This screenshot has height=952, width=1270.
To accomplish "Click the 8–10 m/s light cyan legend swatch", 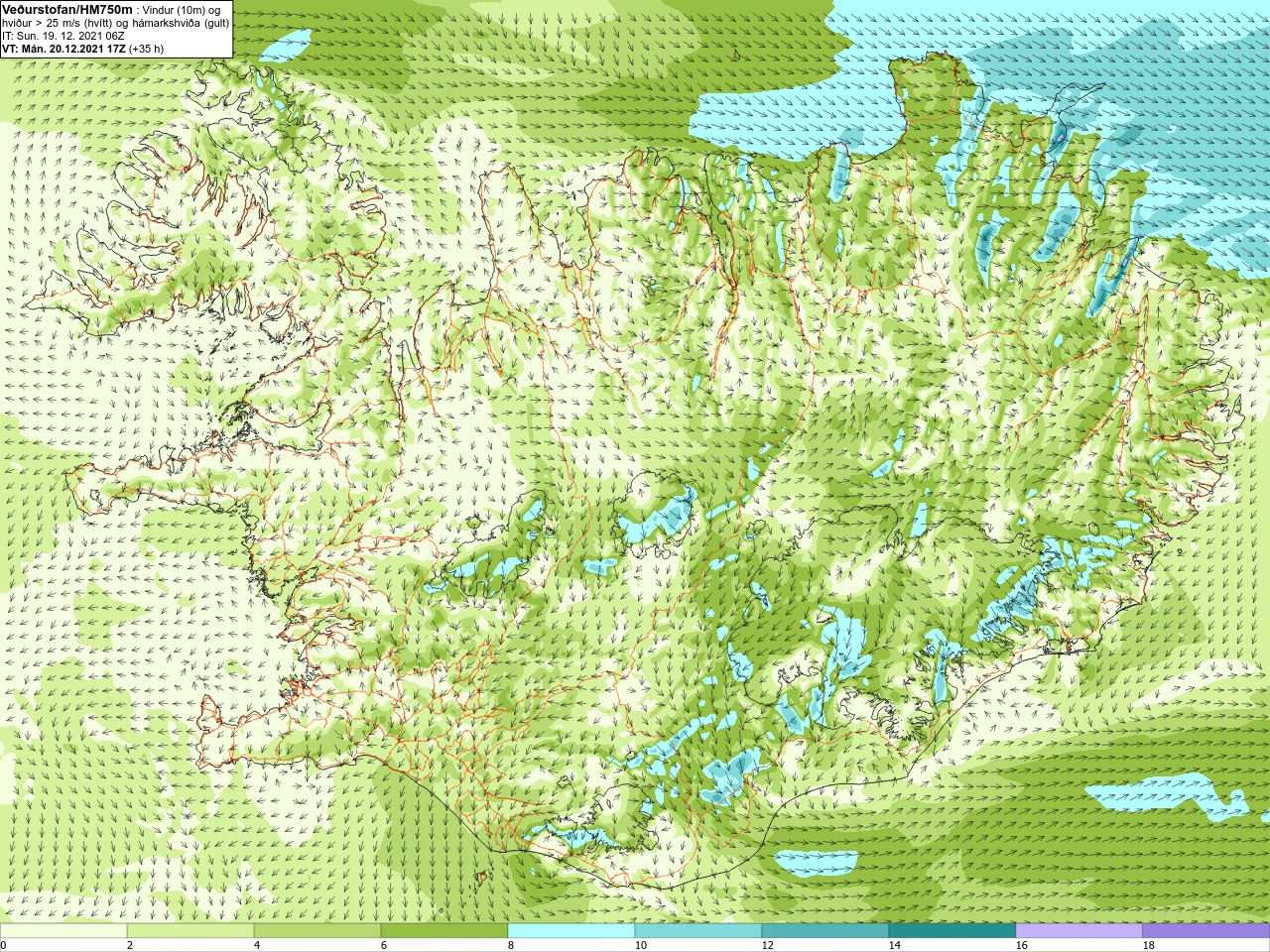I will pos(571,931).
